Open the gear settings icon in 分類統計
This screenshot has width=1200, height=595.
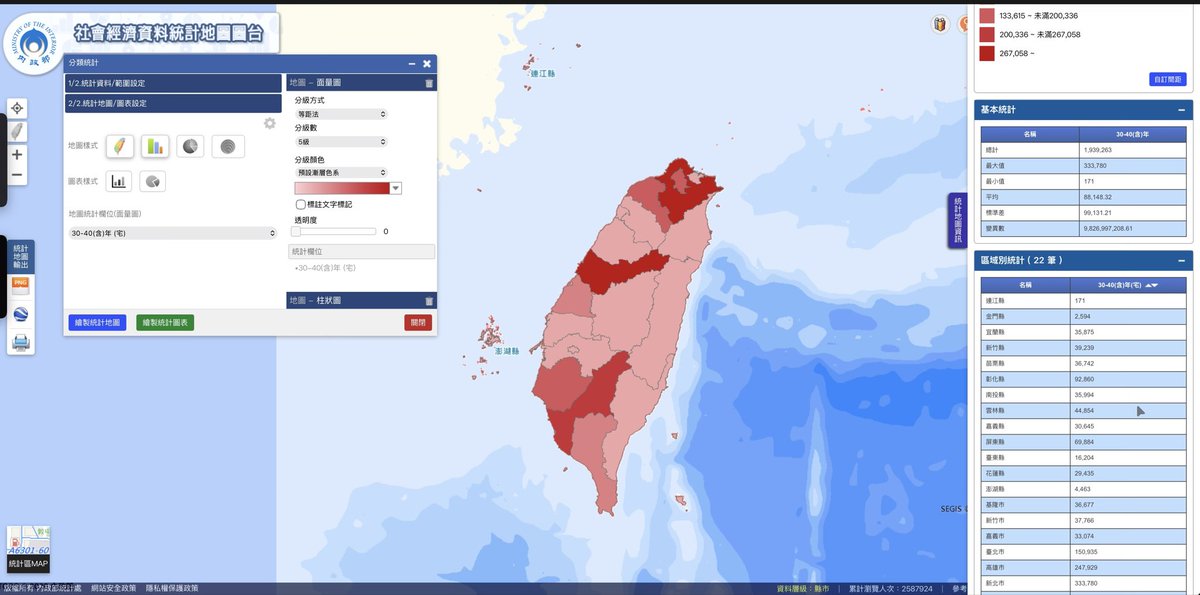[x=269, y=123]
